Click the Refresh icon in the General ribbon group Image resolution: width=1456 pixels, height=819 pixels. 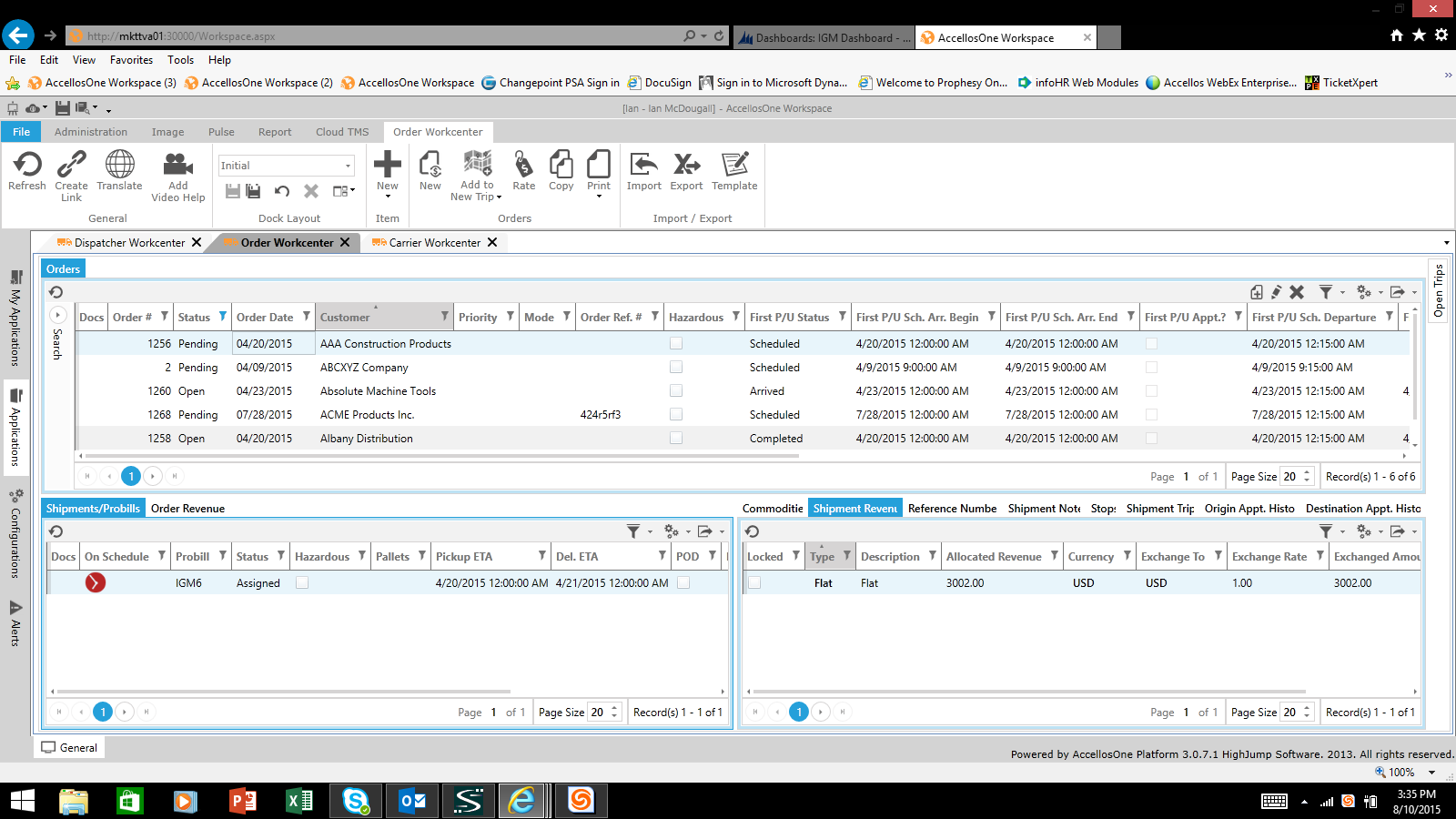(27, 165)
